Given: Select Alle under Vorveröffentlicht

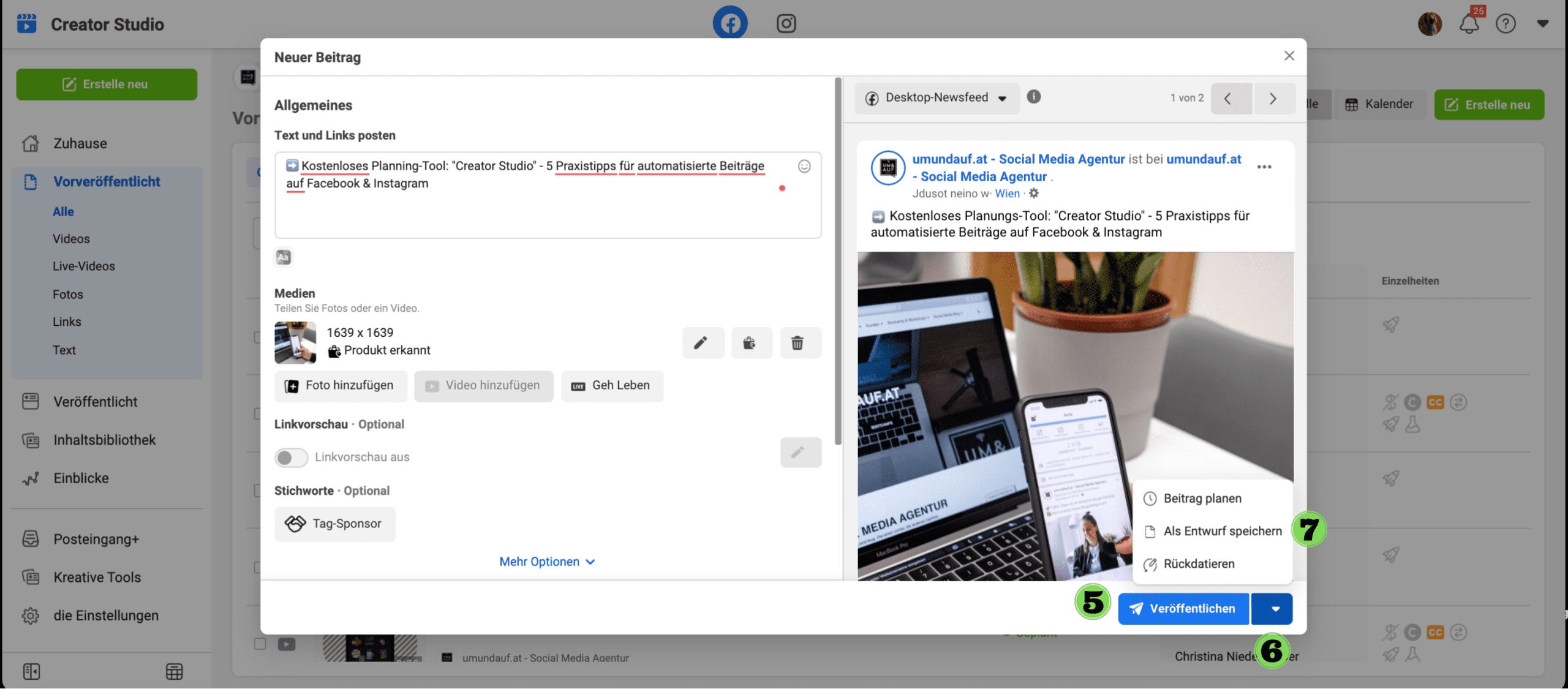Looking at the screenshot, I should click(63, 212).
